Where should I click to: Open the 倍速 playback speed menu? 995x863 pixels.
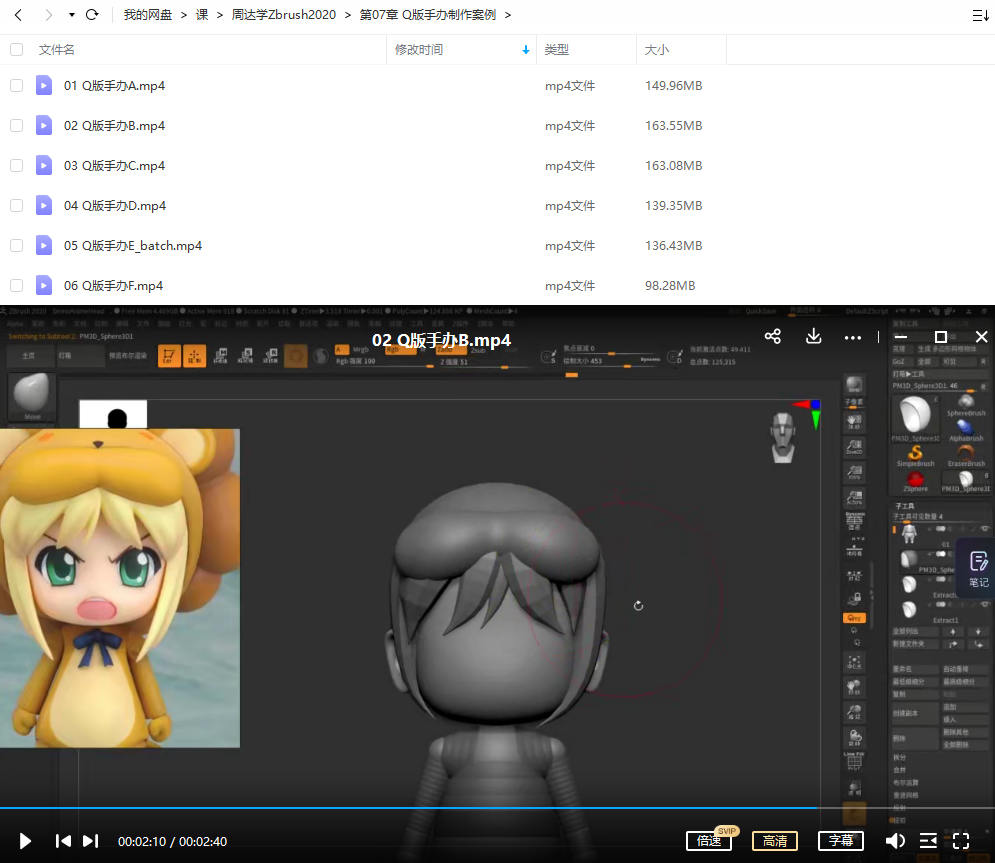[710, 841]
